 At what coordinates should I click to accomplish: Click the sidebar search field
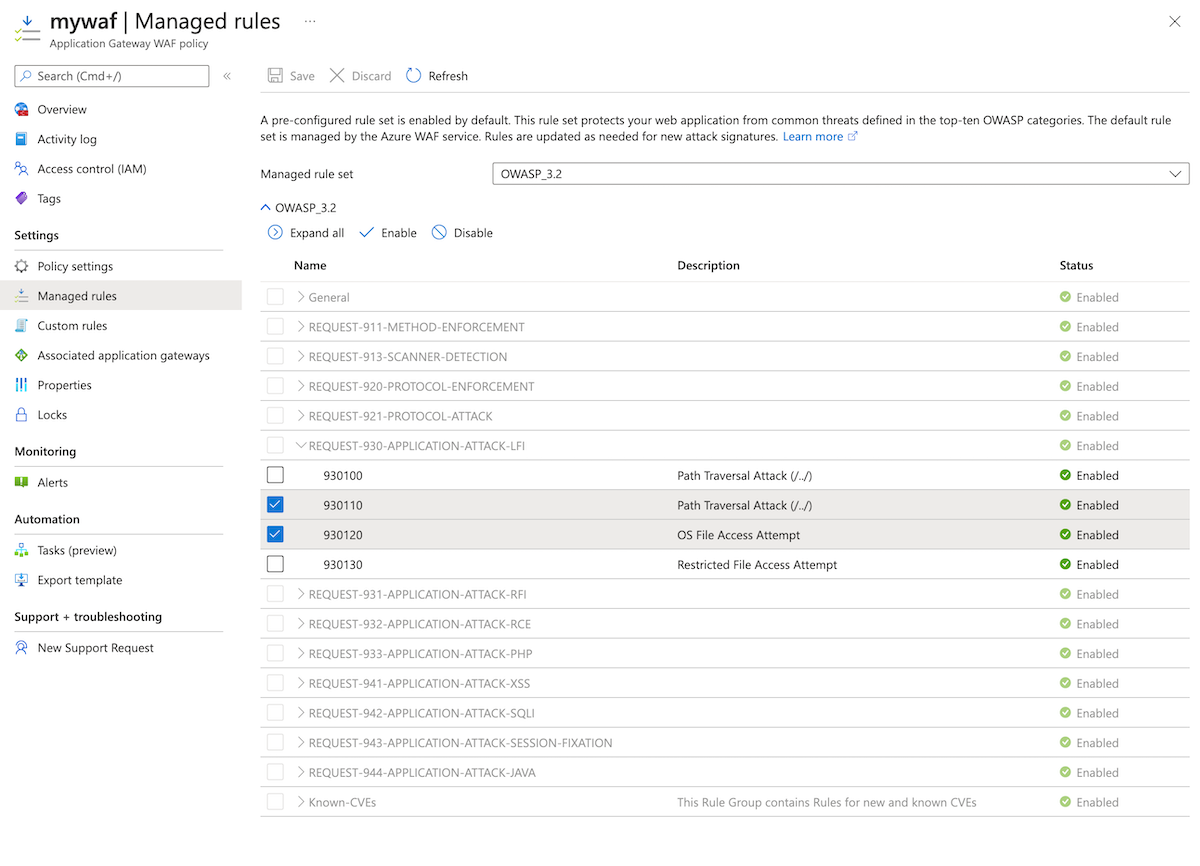point(112,76)
